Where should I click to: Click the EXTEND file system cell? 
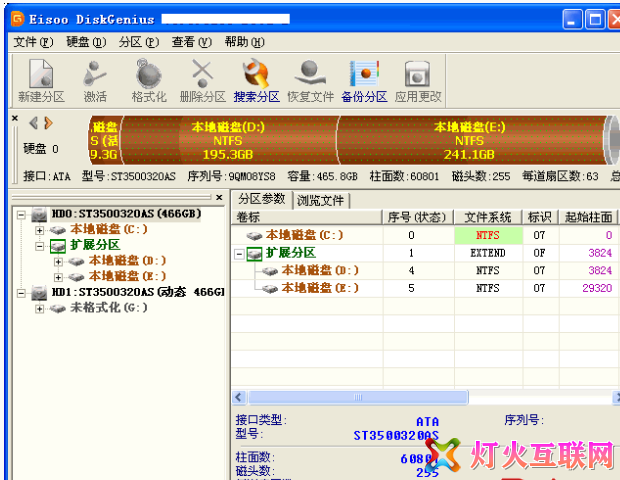[x=488, y=253]
